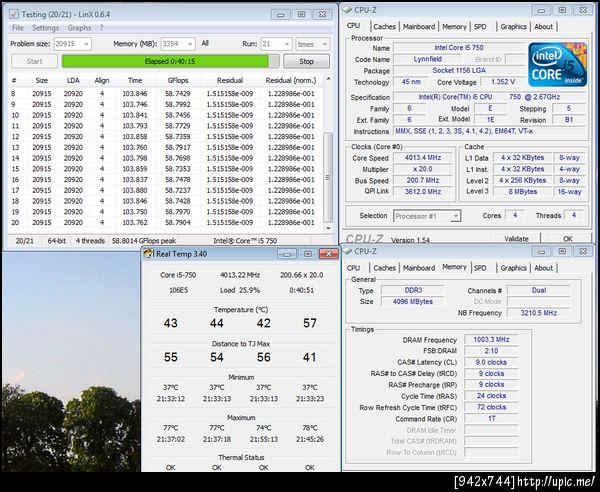
Task: Open the Memory tab in upper CPU-Z
Action: coord(454,27)
